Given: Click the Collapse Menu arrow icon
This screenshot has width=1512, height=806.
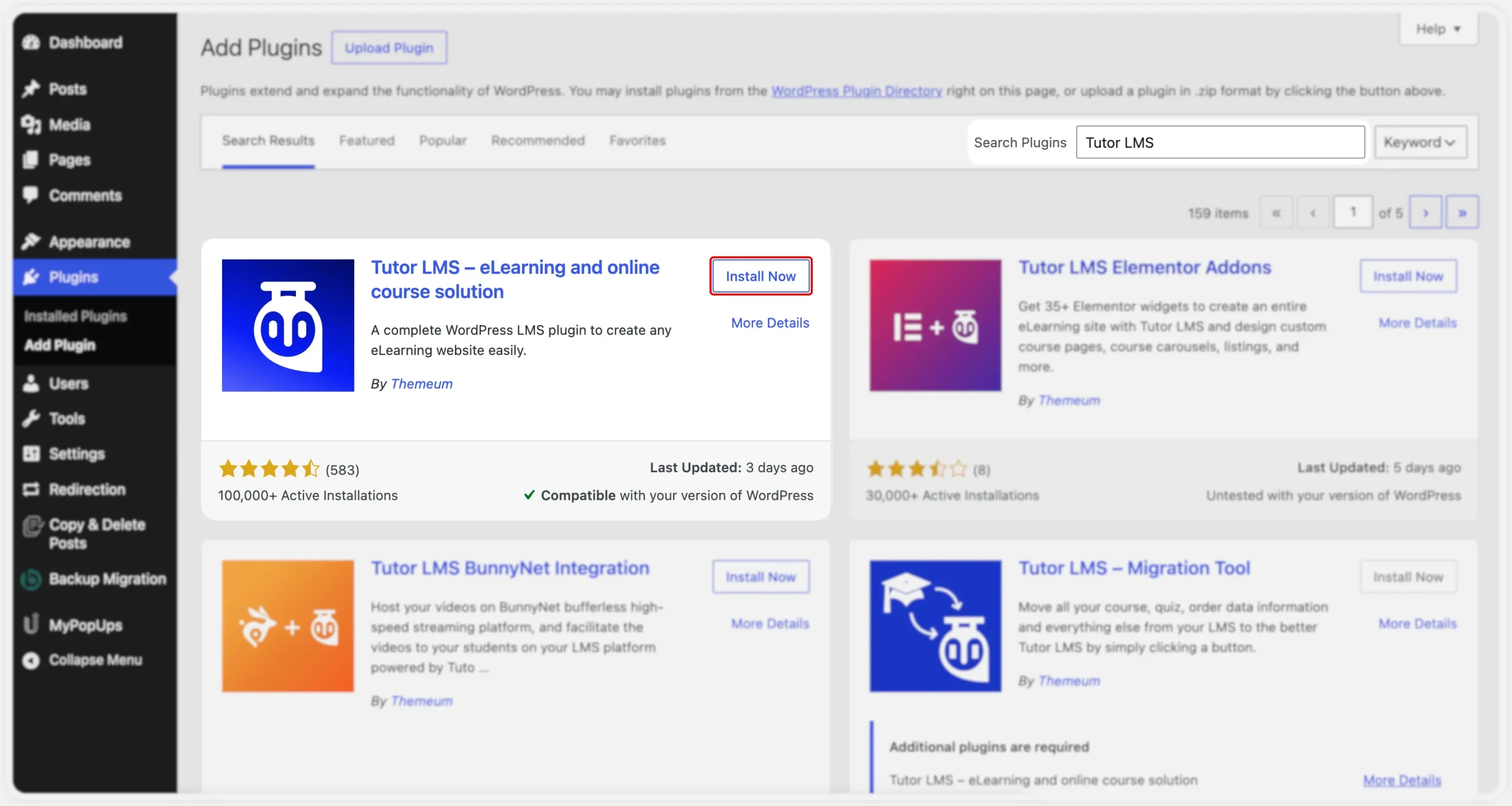Looking at the screenshot, I should click(31, 660).
